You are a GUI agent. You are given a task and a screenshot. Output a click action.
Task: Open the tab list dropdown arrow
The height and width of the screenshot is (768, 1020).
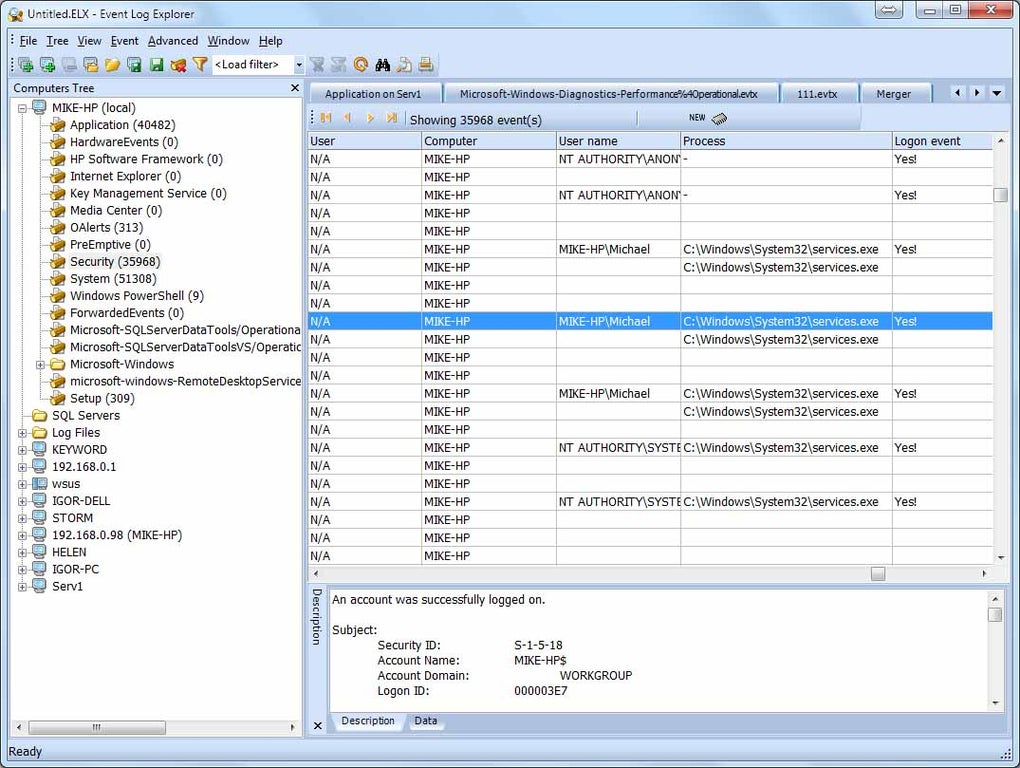pos(997,93)
